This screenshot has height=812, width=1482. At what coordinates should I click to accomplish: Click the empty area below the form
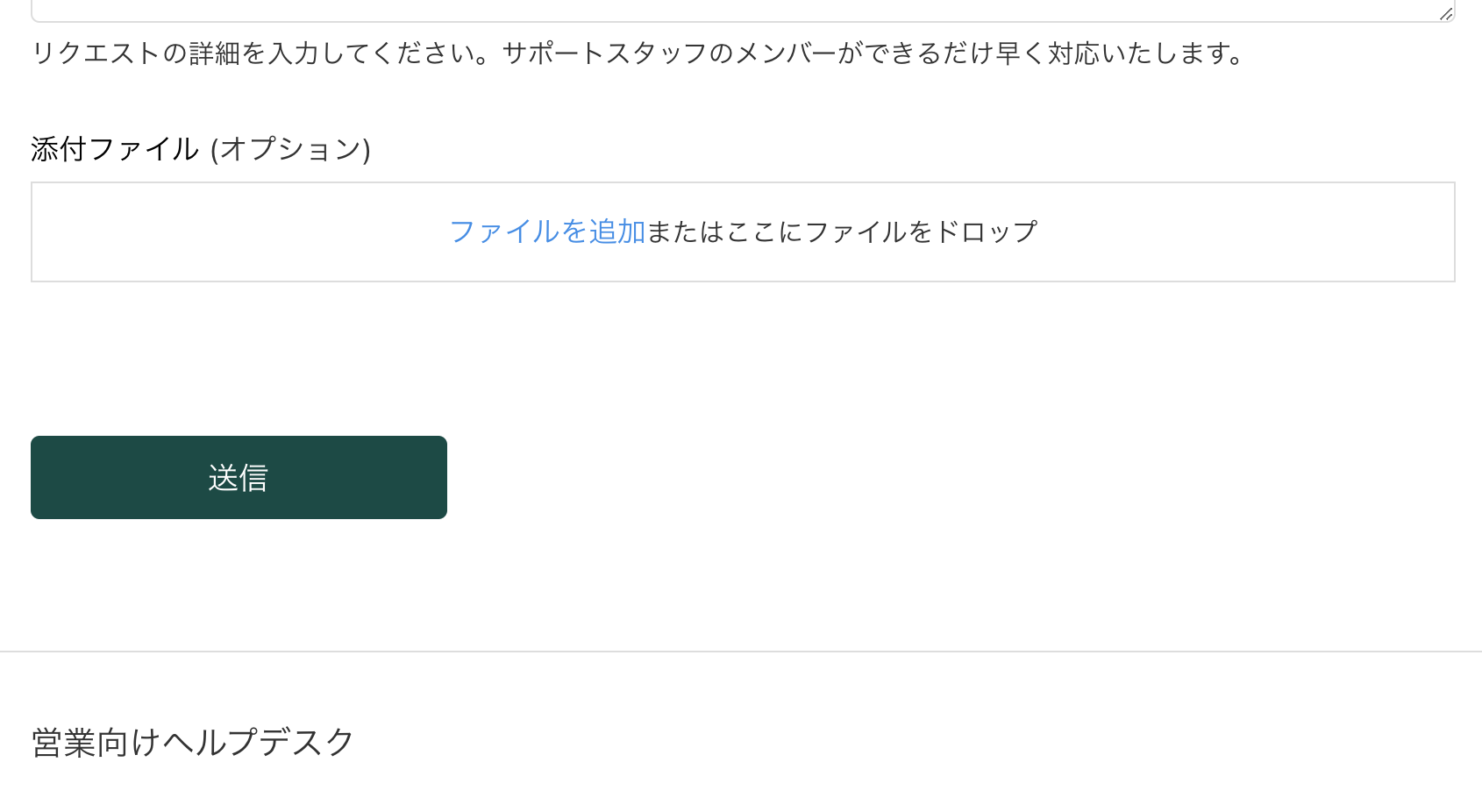click(x=741, y=579)
